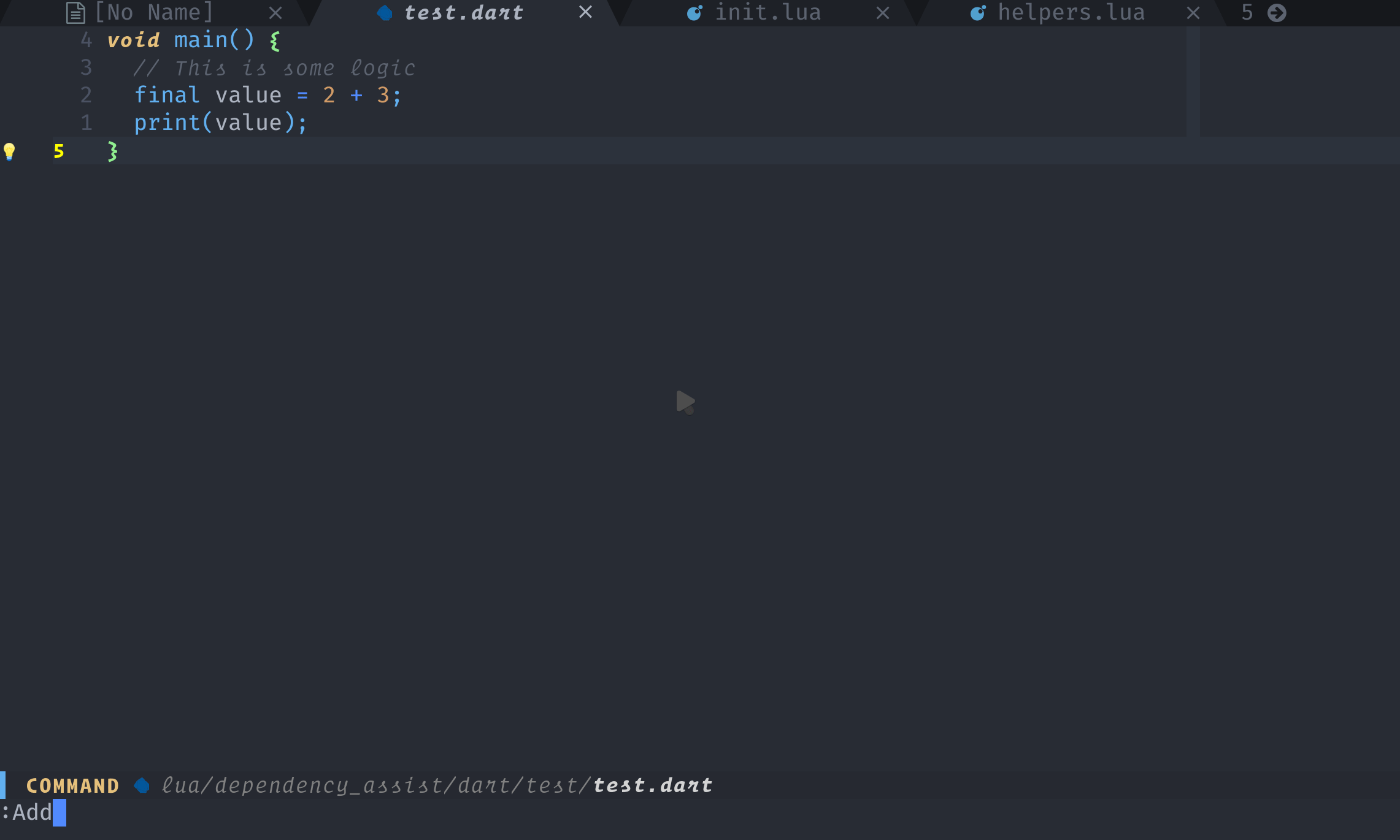Close the test.dart tab
The height and width of the screenshot is (840, 1400).
click(x=585, y=12)
